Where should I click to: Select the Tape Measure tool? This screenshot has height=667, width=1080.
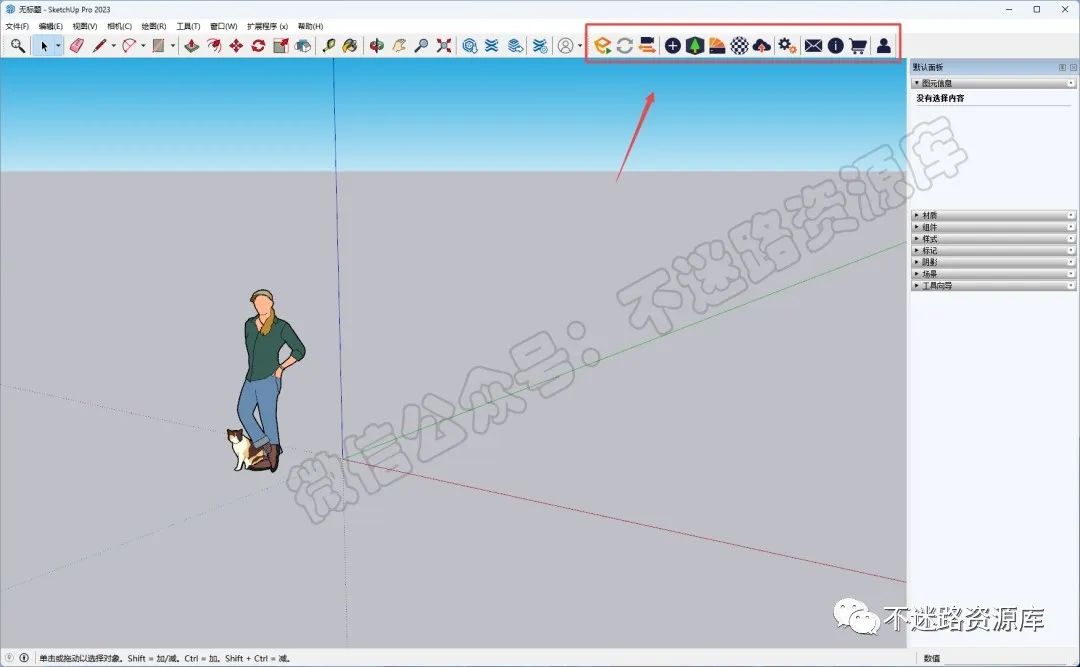[329, 45]
